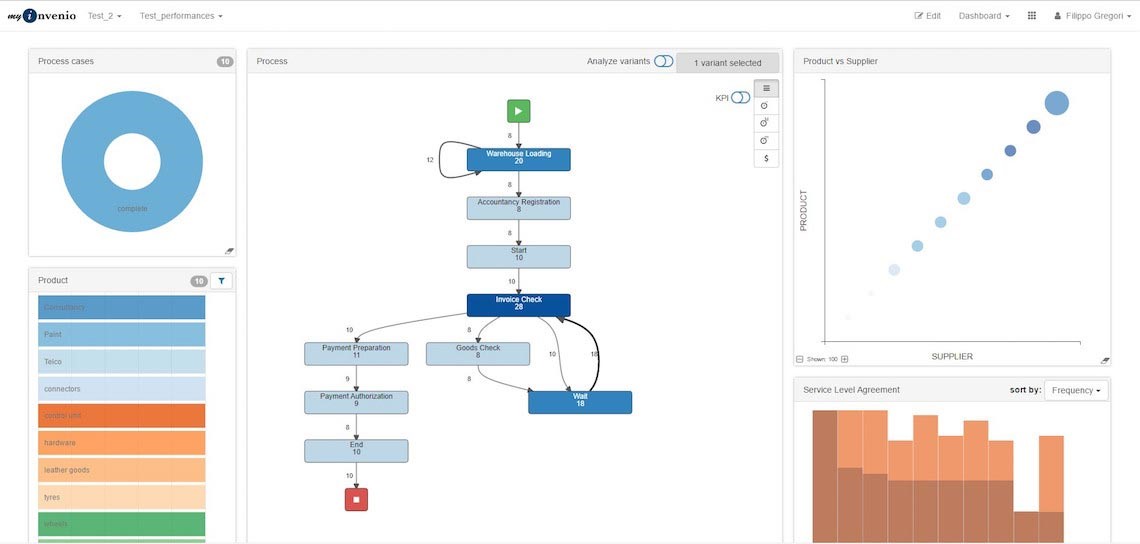
Task: Click the Edit button
Action: [x=927, y=16]
